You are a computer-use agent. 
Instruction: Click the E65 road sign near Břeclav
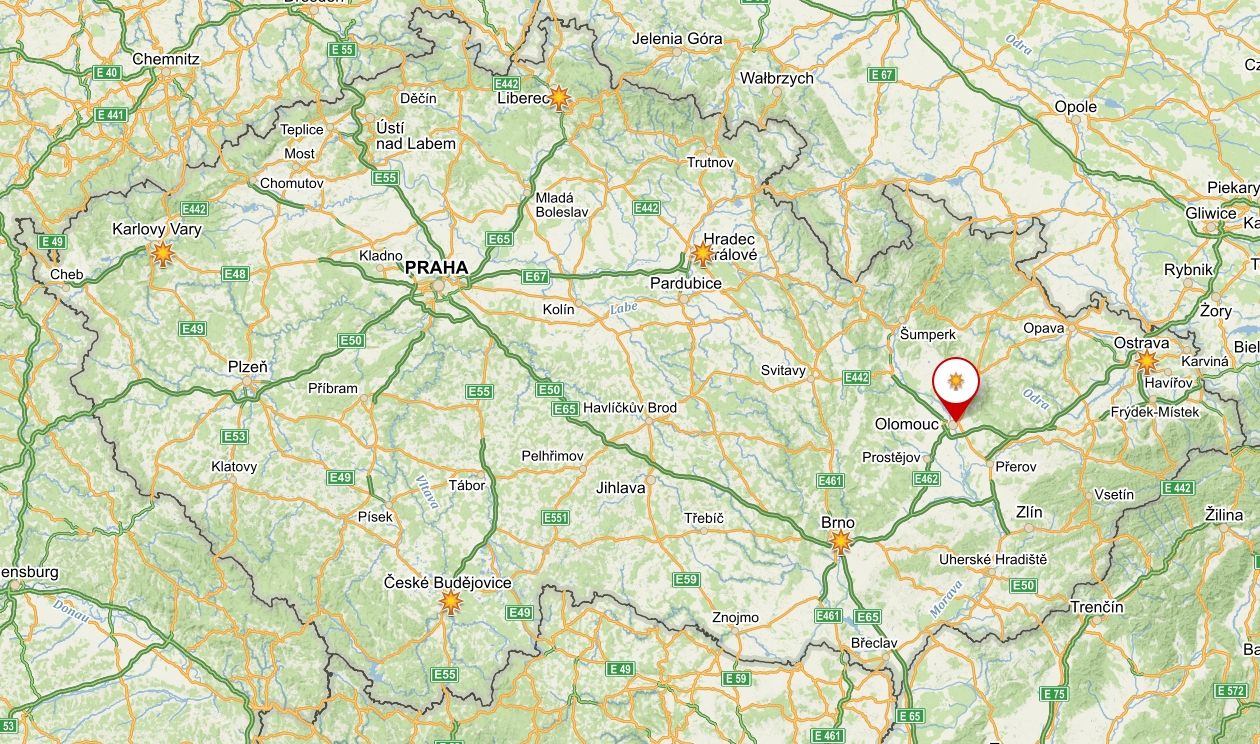[x=868, y=617]
